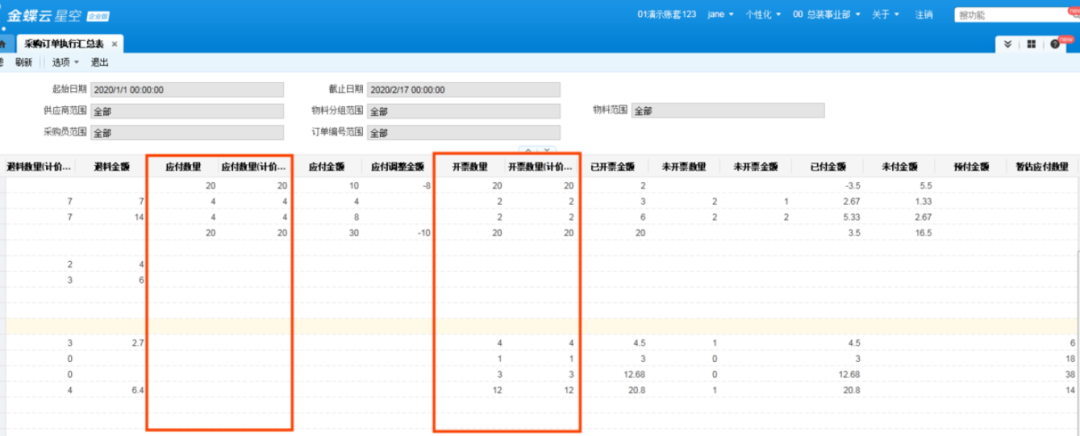Viewport: 1080px width, 436px height.
Task: Select the 1.33 未付金额 cell
Action: point(899,201)
